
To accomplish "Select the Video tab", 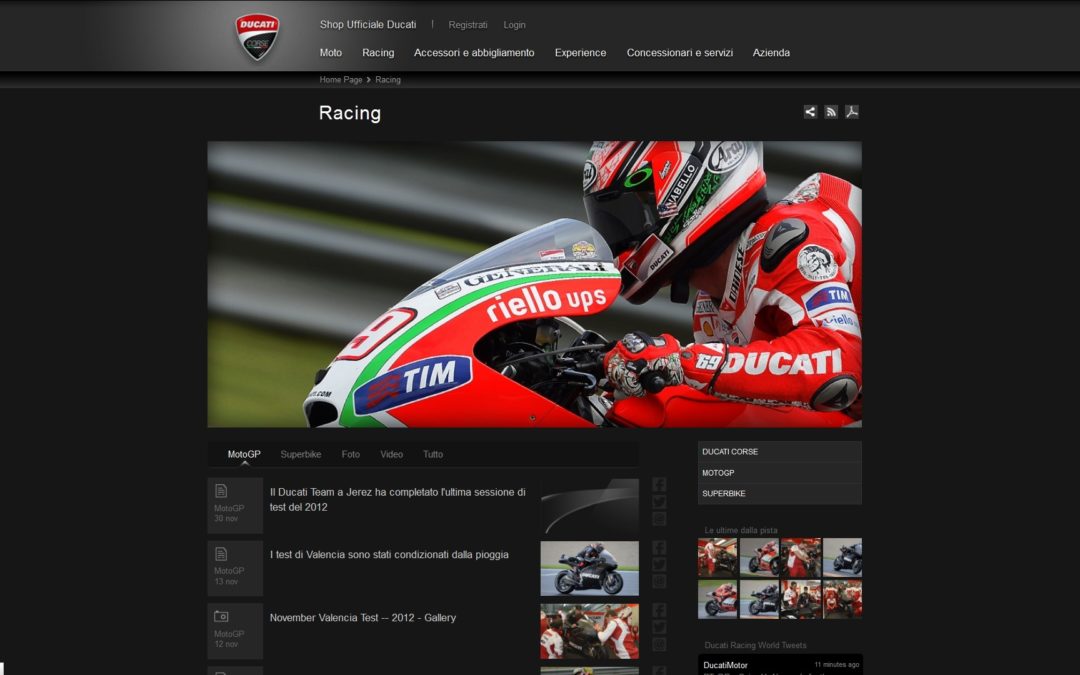I will point(391,454).
